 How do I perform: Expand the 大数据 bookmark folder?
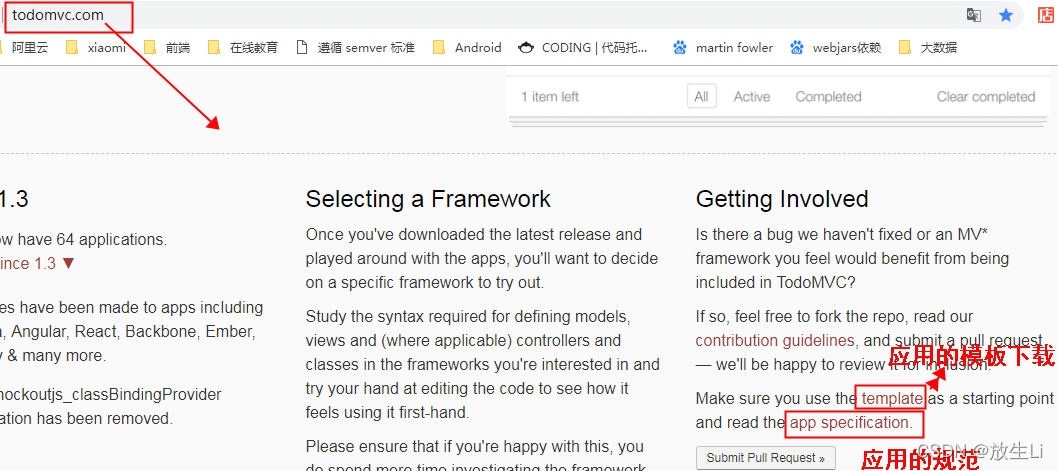pyautogui.click(x=928, y=47)
